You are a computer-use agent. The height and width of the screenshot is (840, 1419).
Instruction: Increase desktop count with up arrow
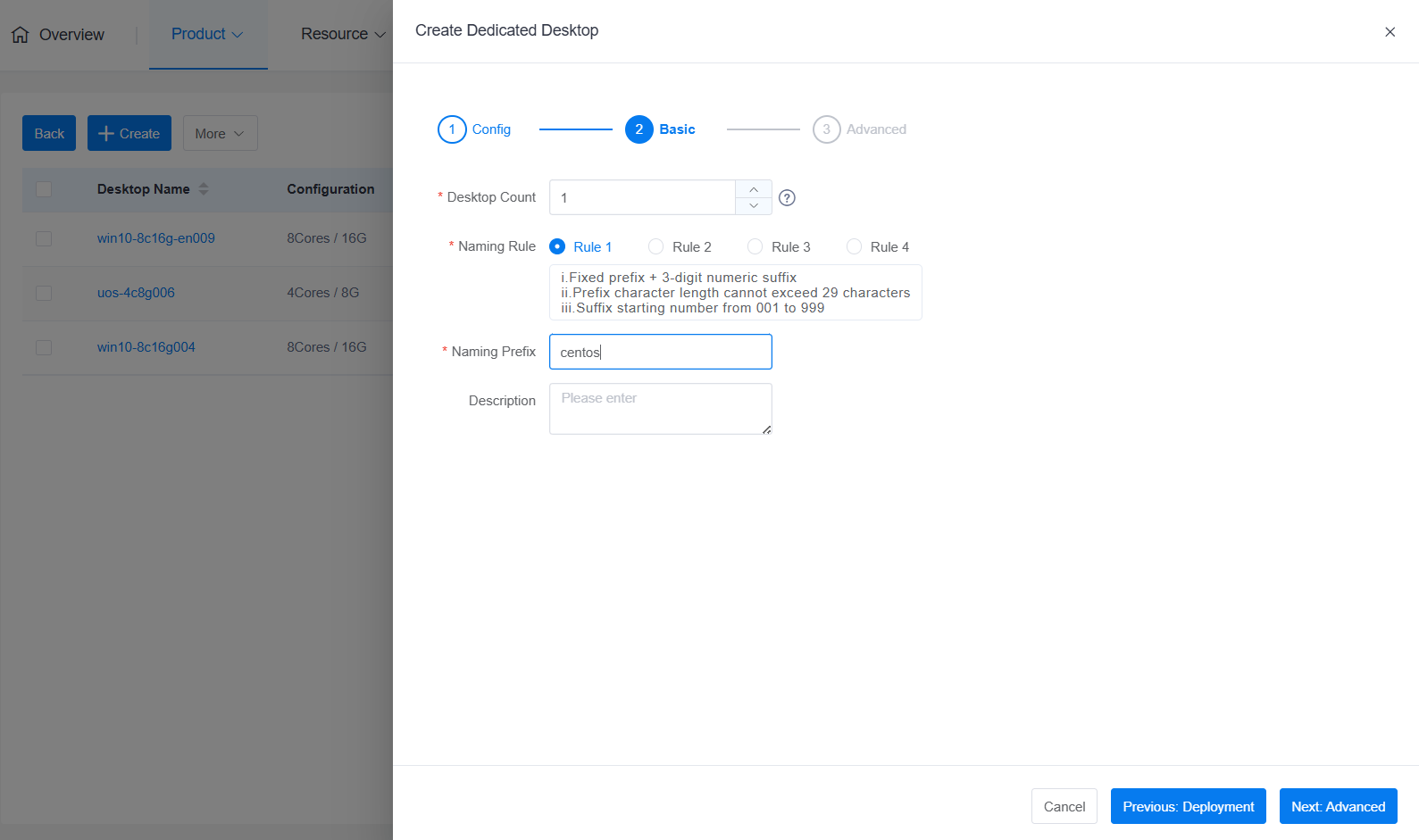(754, 189)
